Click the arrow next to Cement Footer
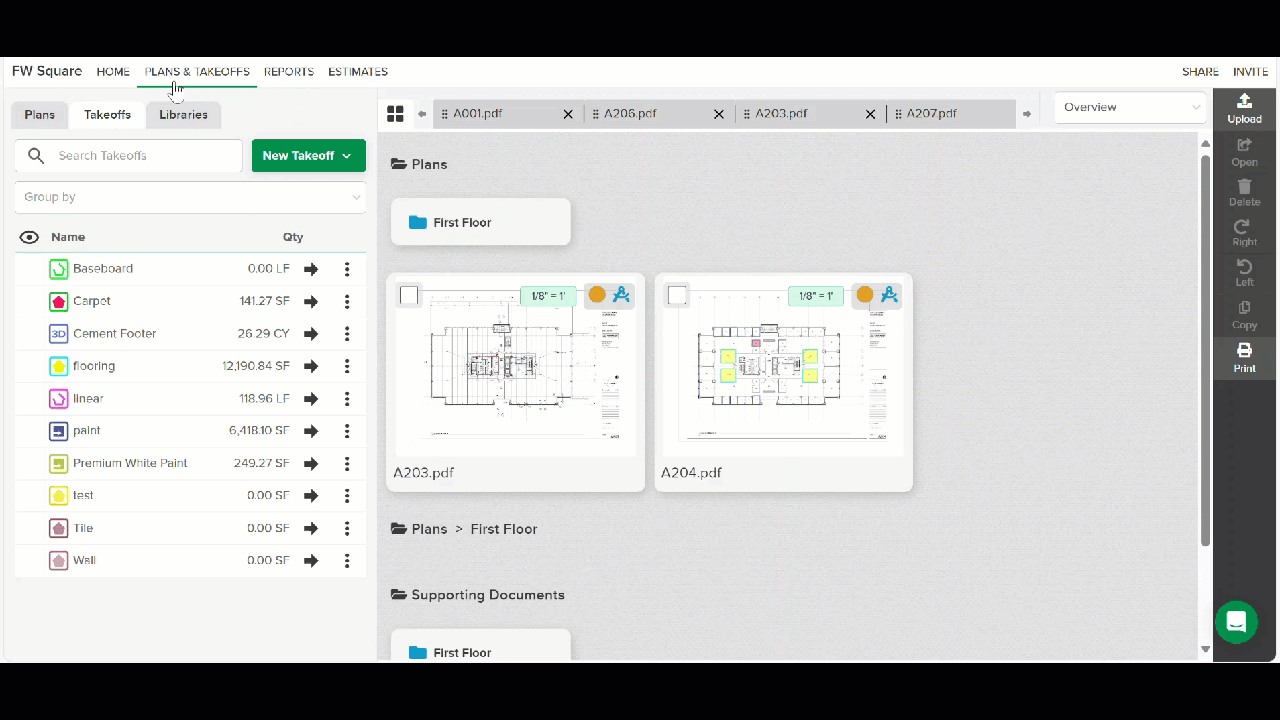The height and width of the screenshot is (720, 1280). click(311, 334)
